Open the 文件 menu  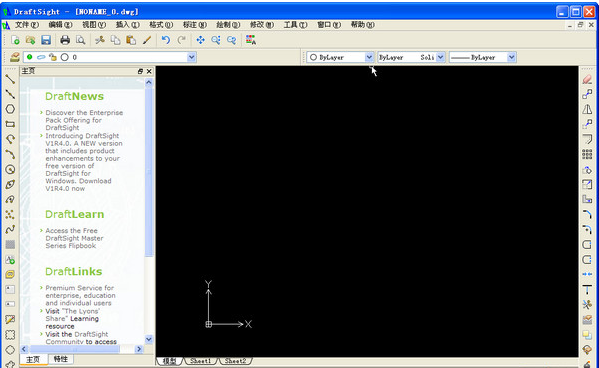click(x=27, y=25)
